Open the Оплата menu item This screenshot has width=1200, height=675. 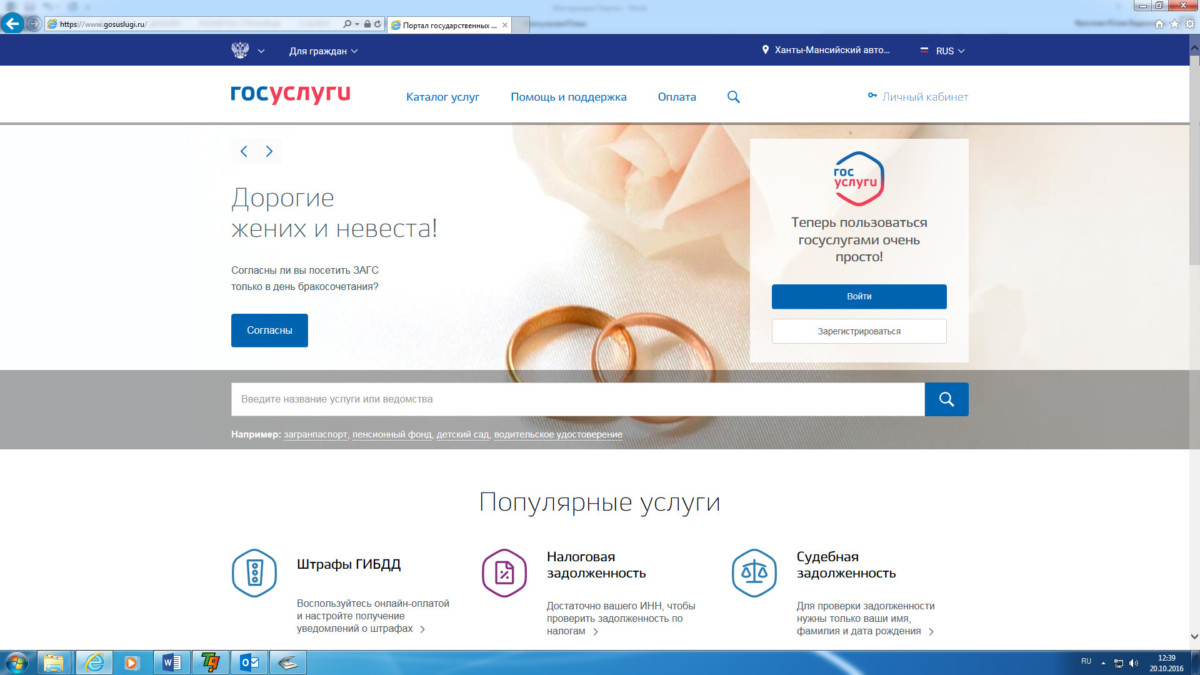tap(677, 97)
